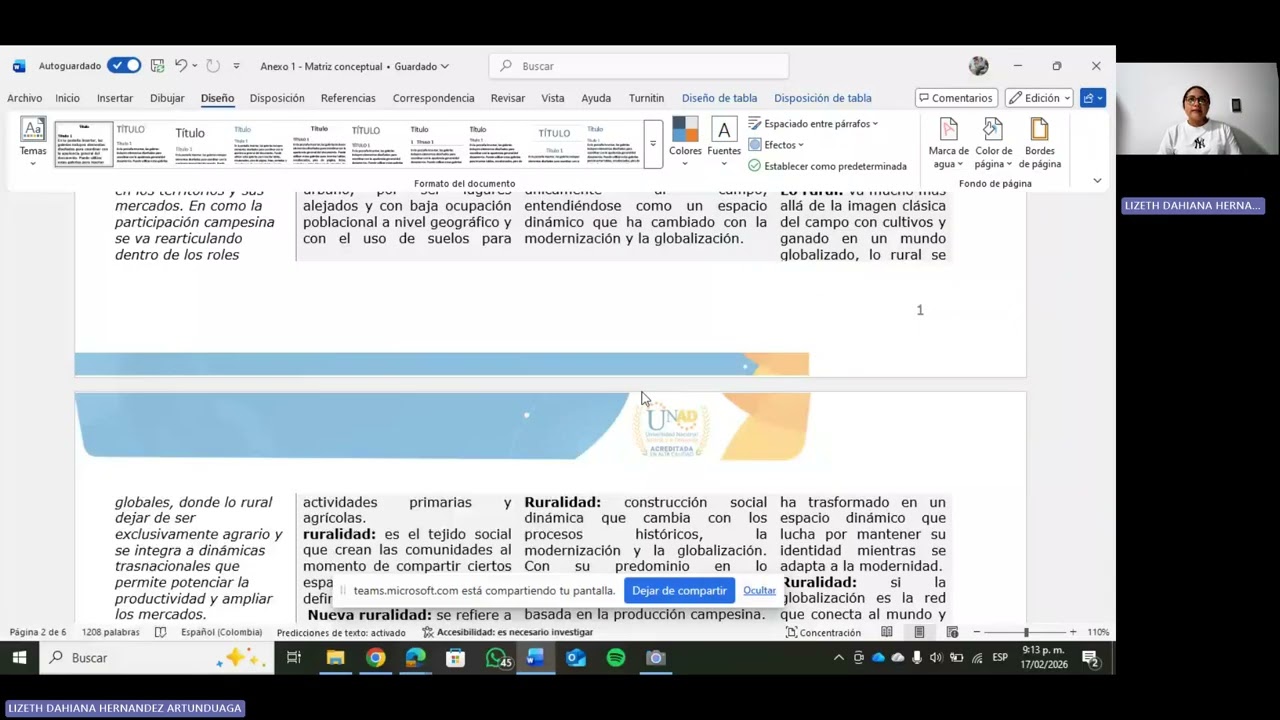
Task: Click the Dejar de compartir button
Action: [x=679, y=591]
